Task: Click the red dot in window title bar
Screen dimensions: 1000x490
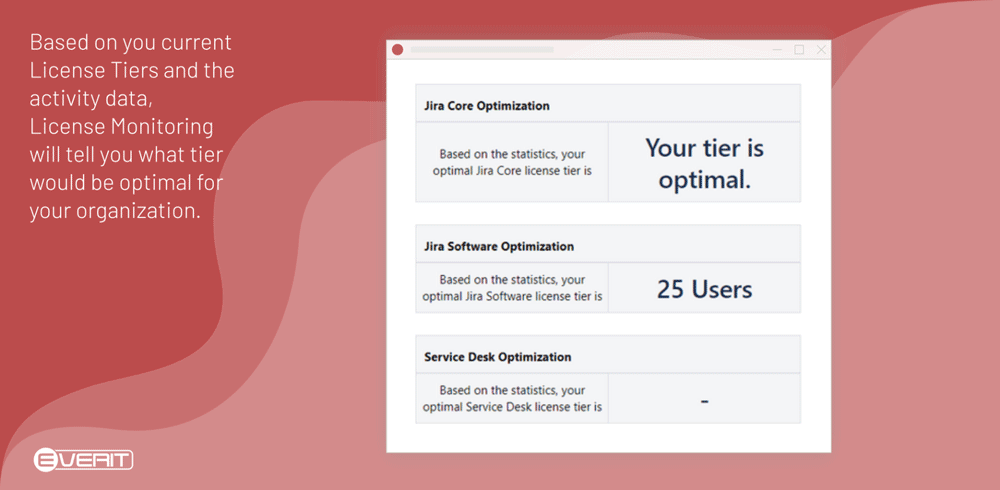Action: 397,50
